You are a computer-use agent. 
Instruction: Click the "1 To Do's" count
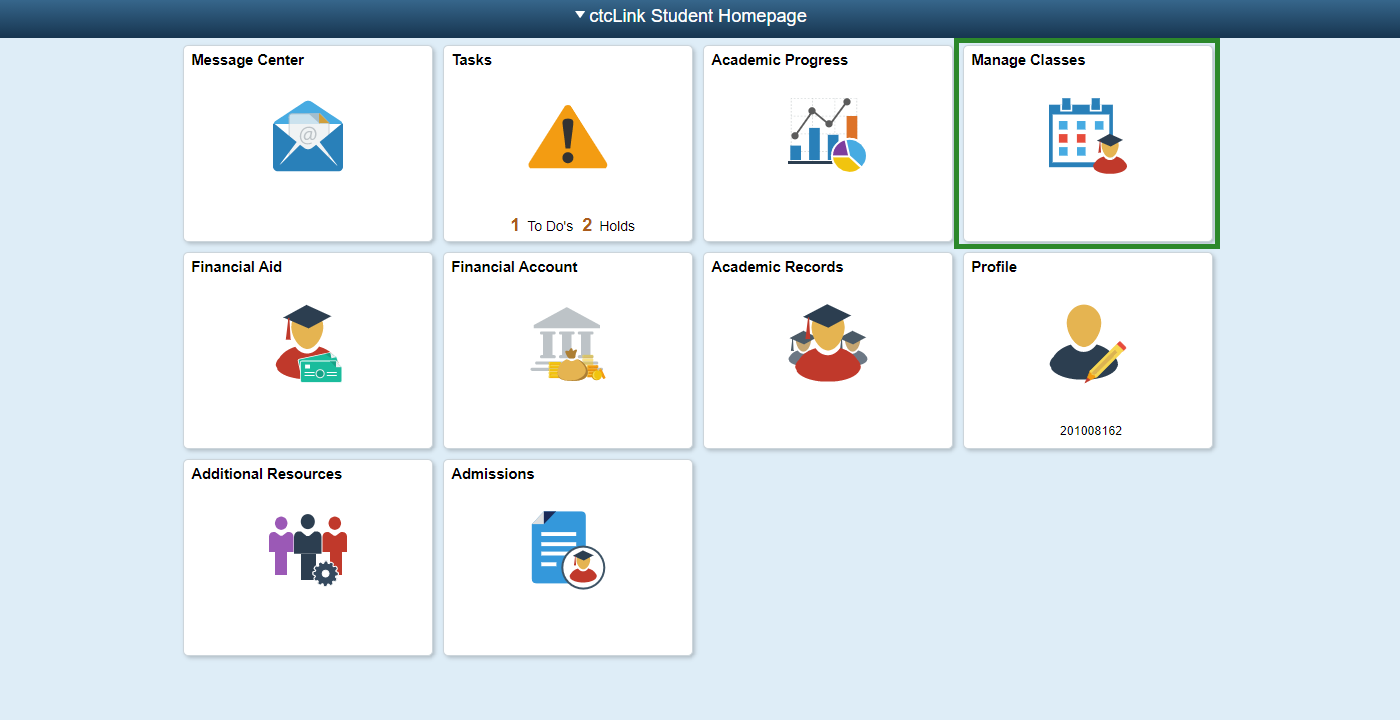pos(542,226)
